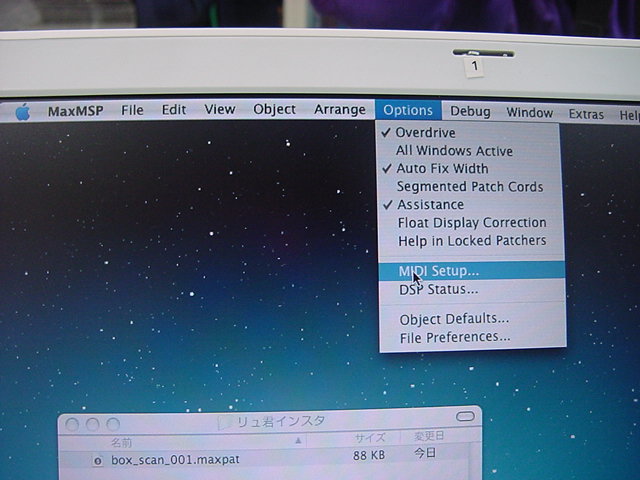Open the Help menu
This screenshot has width=640, height=480.
pos(629,116)
